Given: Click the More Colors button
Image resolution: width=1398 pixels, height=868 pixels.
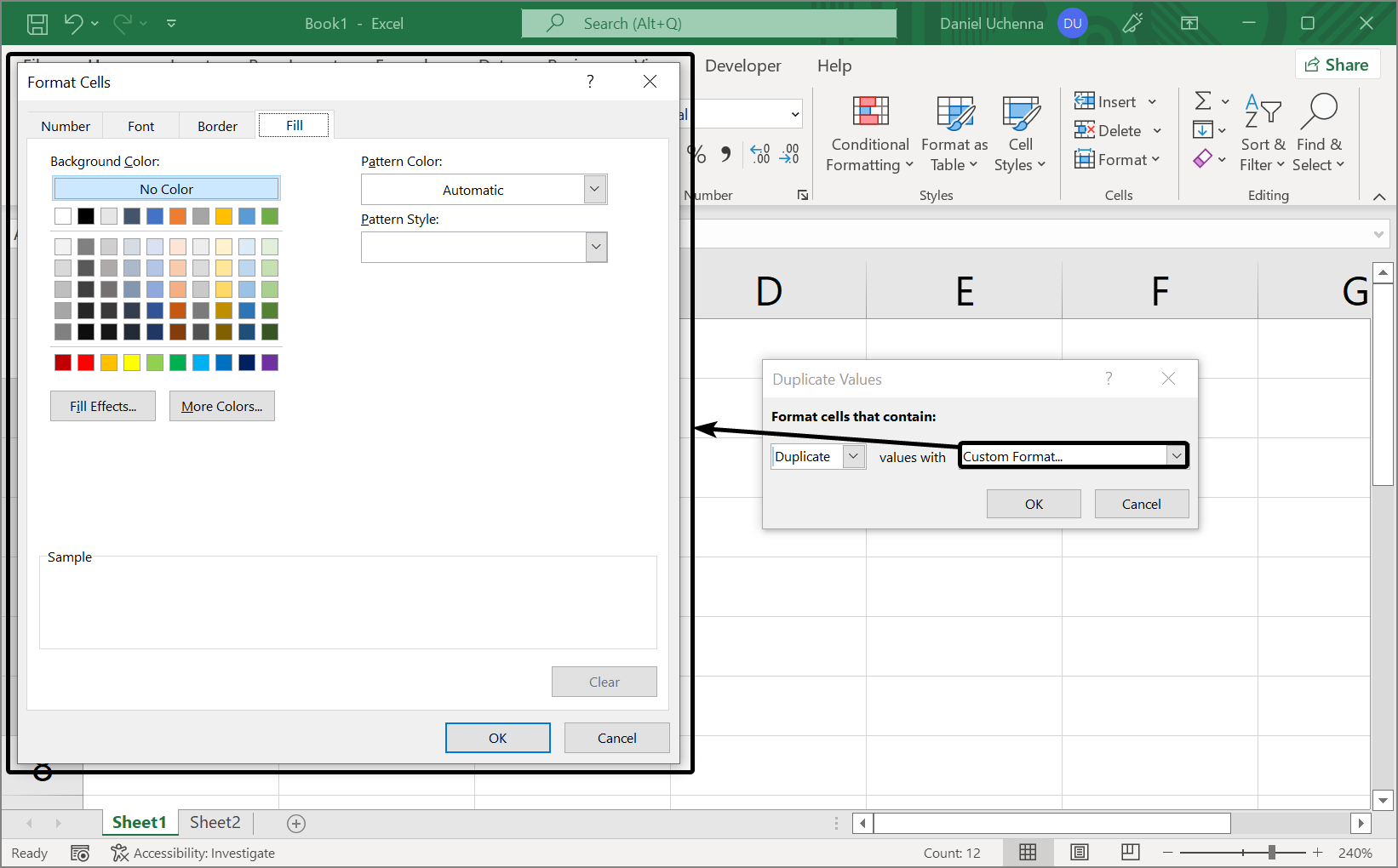Looking at the screenshot, I should point(222,407).
